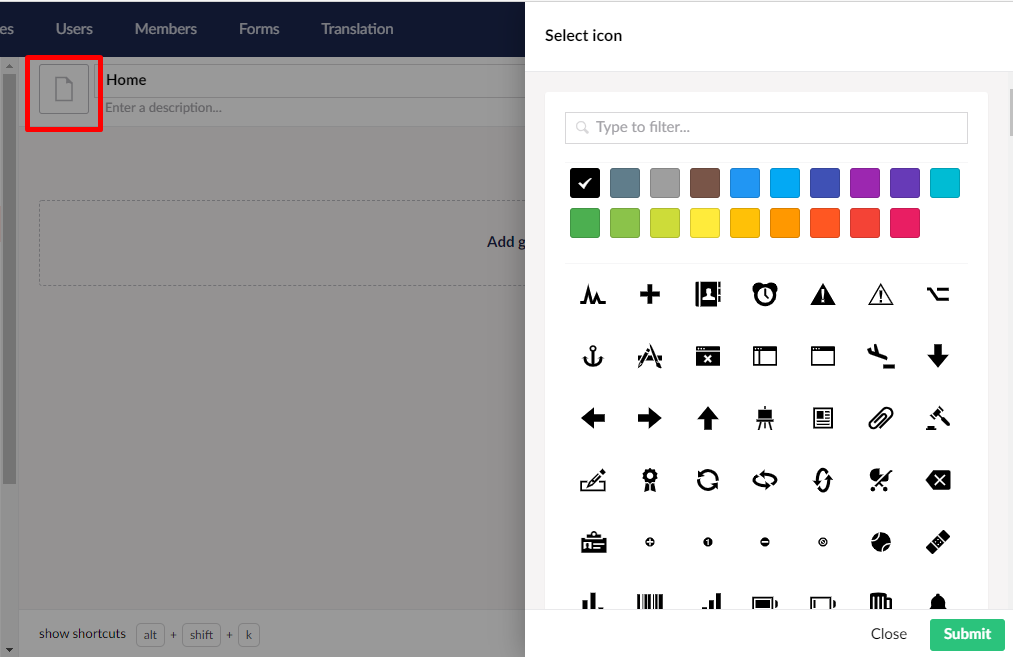Select the address book icon

707,294
